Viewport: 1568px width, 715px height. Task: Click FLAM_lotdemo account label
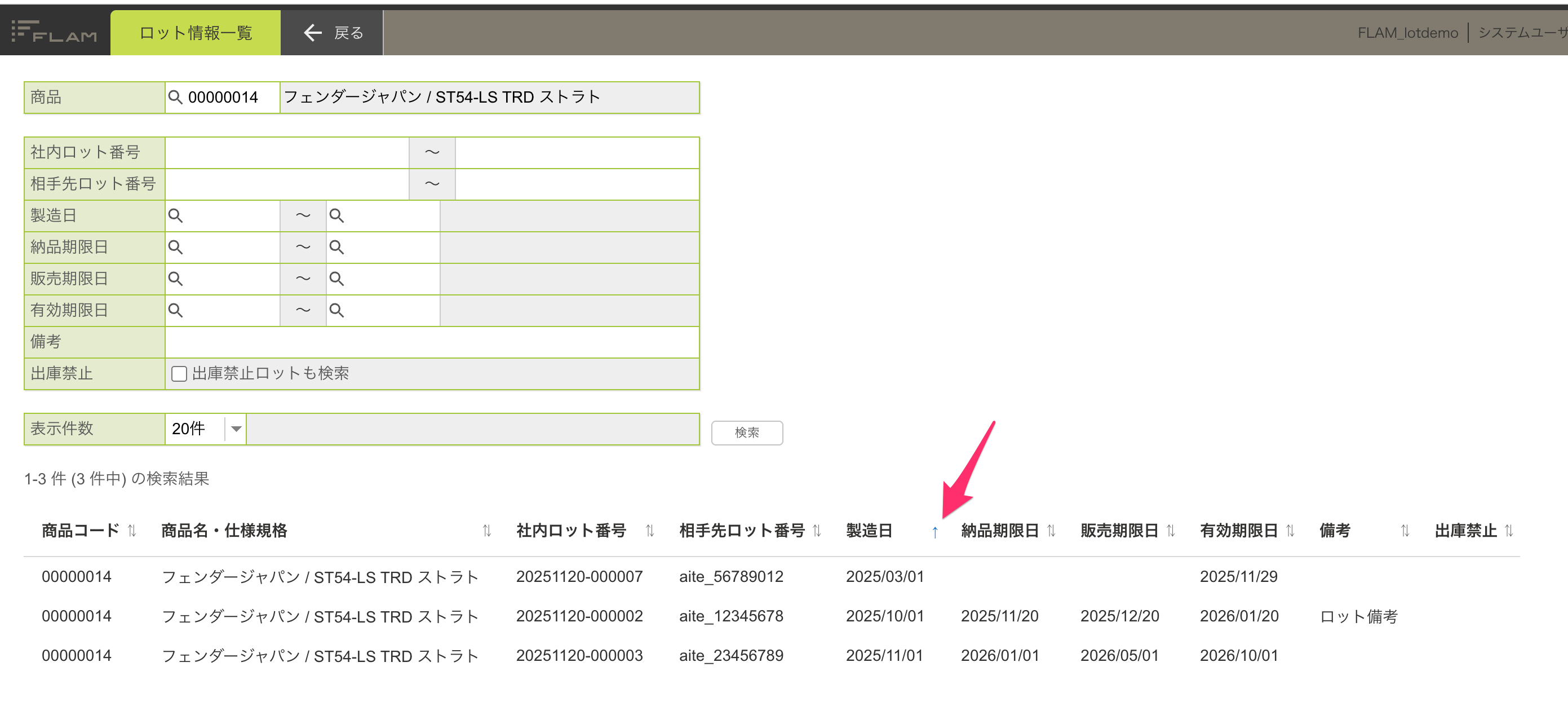[1407, 32]
